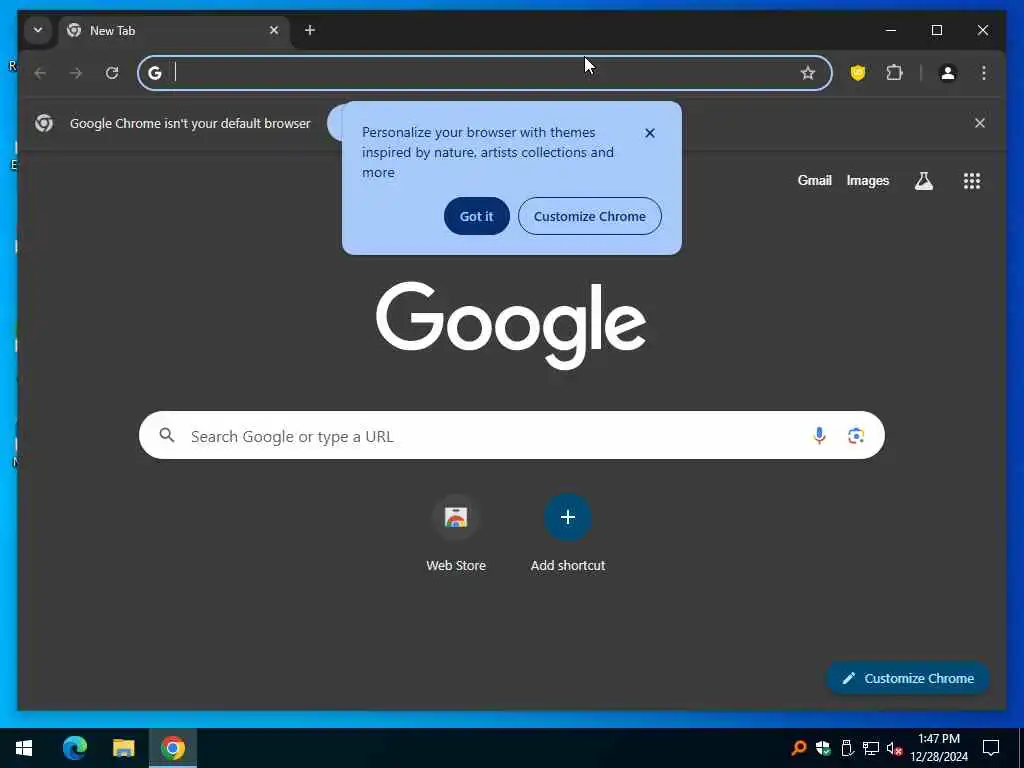Click Customize Chrome in the popup

tap(590, 216)
